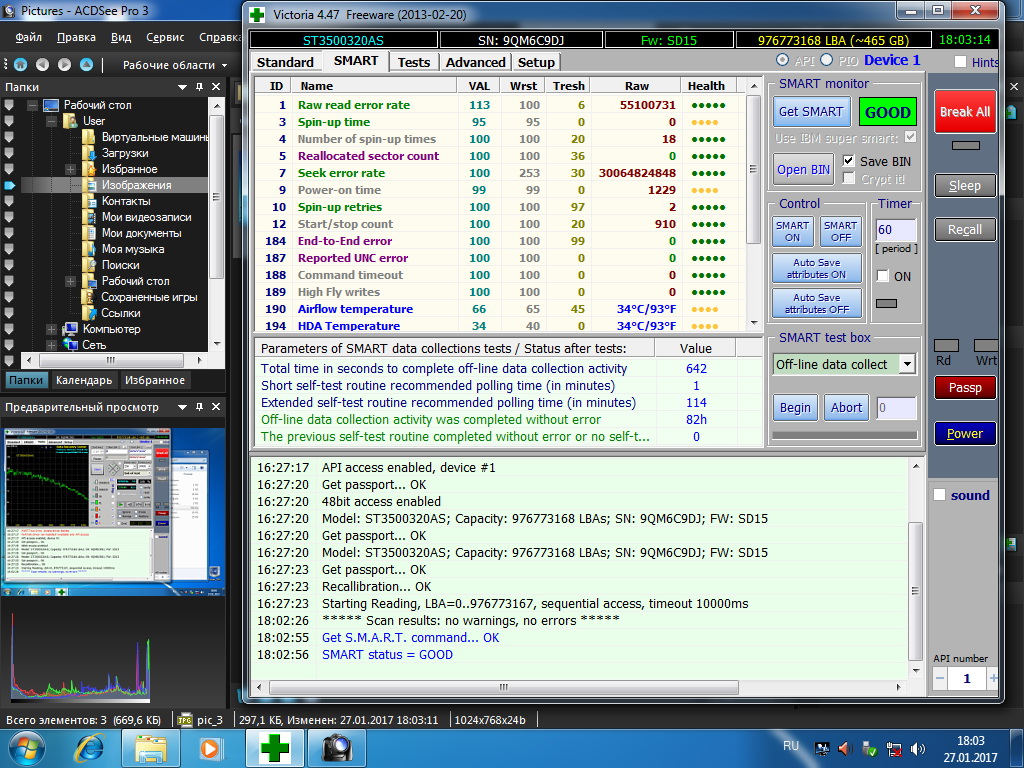Switch to ACDSee camera taskbar button
The height and width of the screenshot is (768, 1024).
(337, 748)
